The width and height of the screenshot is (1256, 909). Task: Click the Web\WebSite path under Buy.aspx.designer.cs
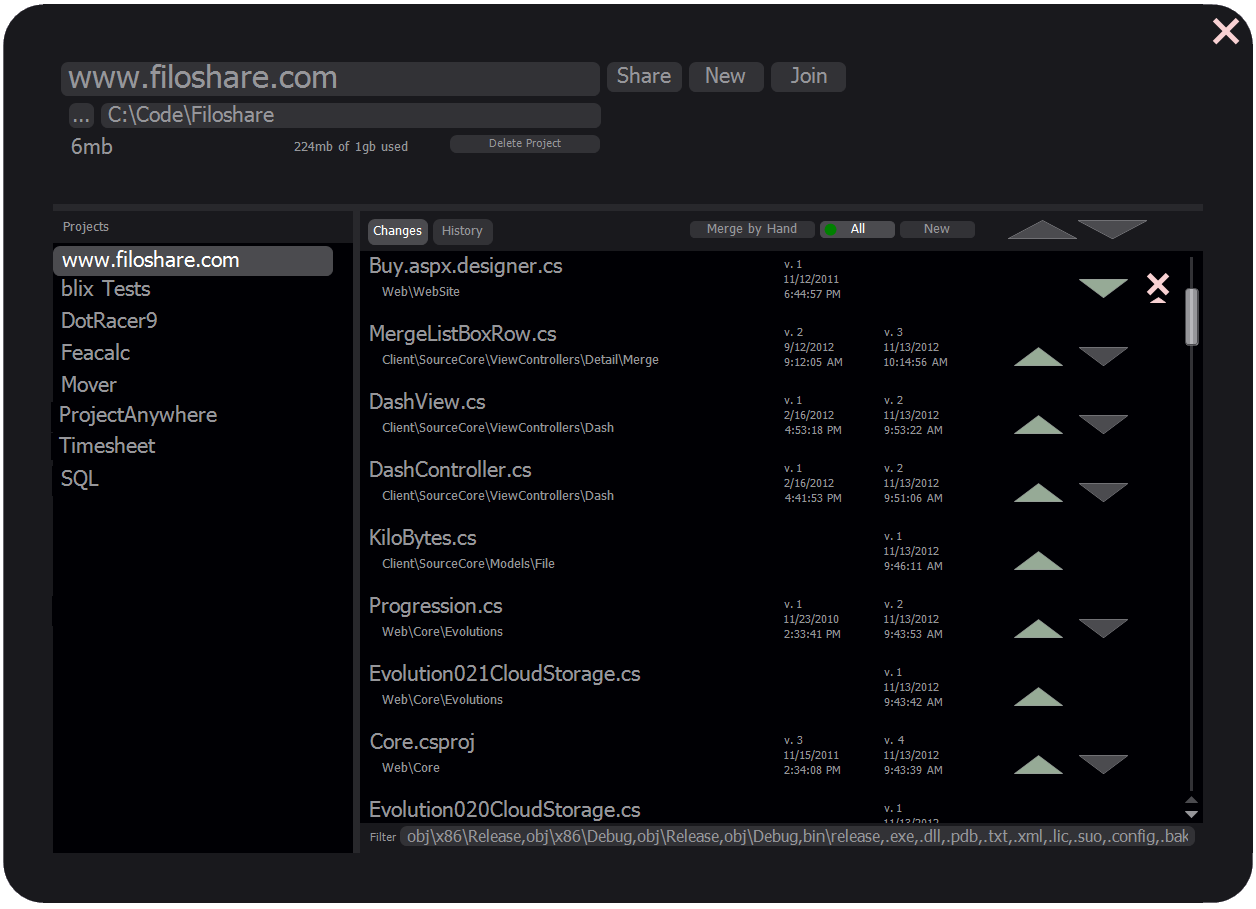click(421, 292)
